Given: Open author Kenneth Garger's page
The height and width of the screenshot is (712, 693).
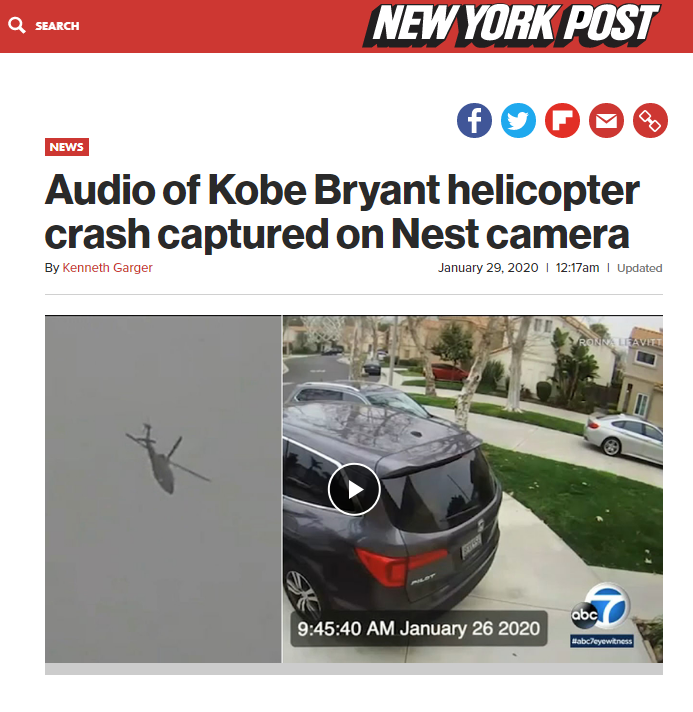Looking at the screenshot, I should click(x=107, y=267).
